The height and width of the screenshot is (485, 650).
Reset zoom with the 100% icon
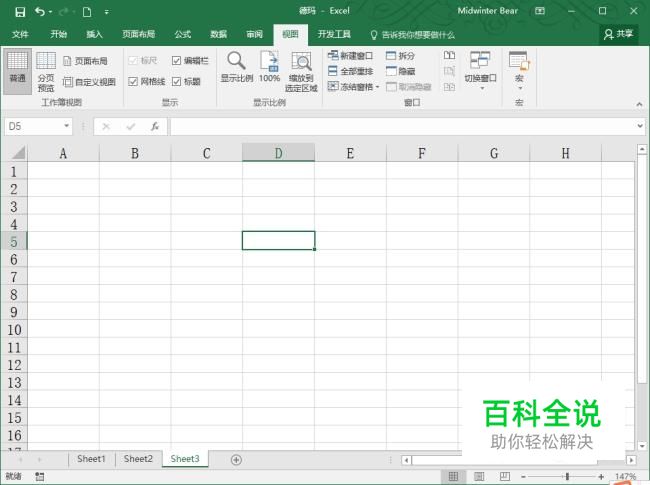269,67
